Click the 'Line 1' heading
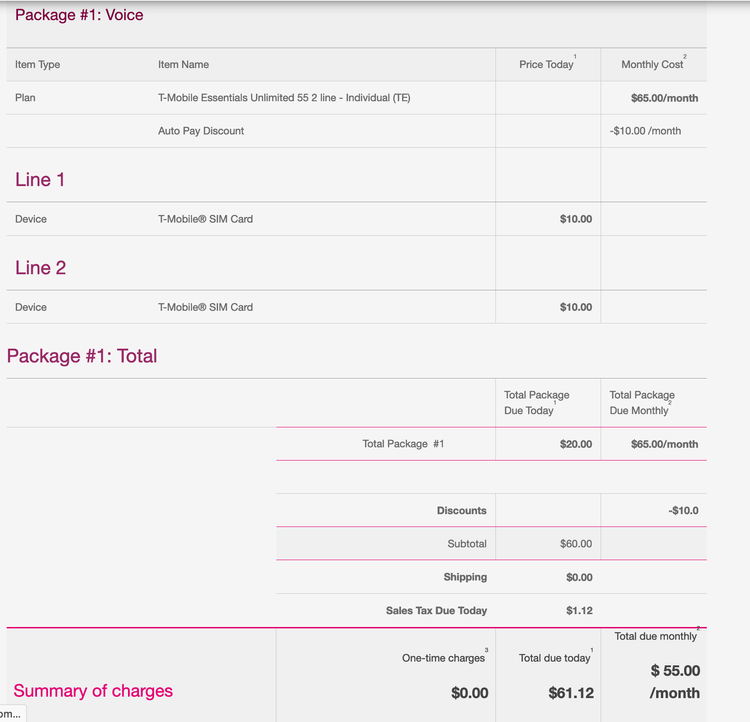 pyautogui.click(x=40, y=180)
